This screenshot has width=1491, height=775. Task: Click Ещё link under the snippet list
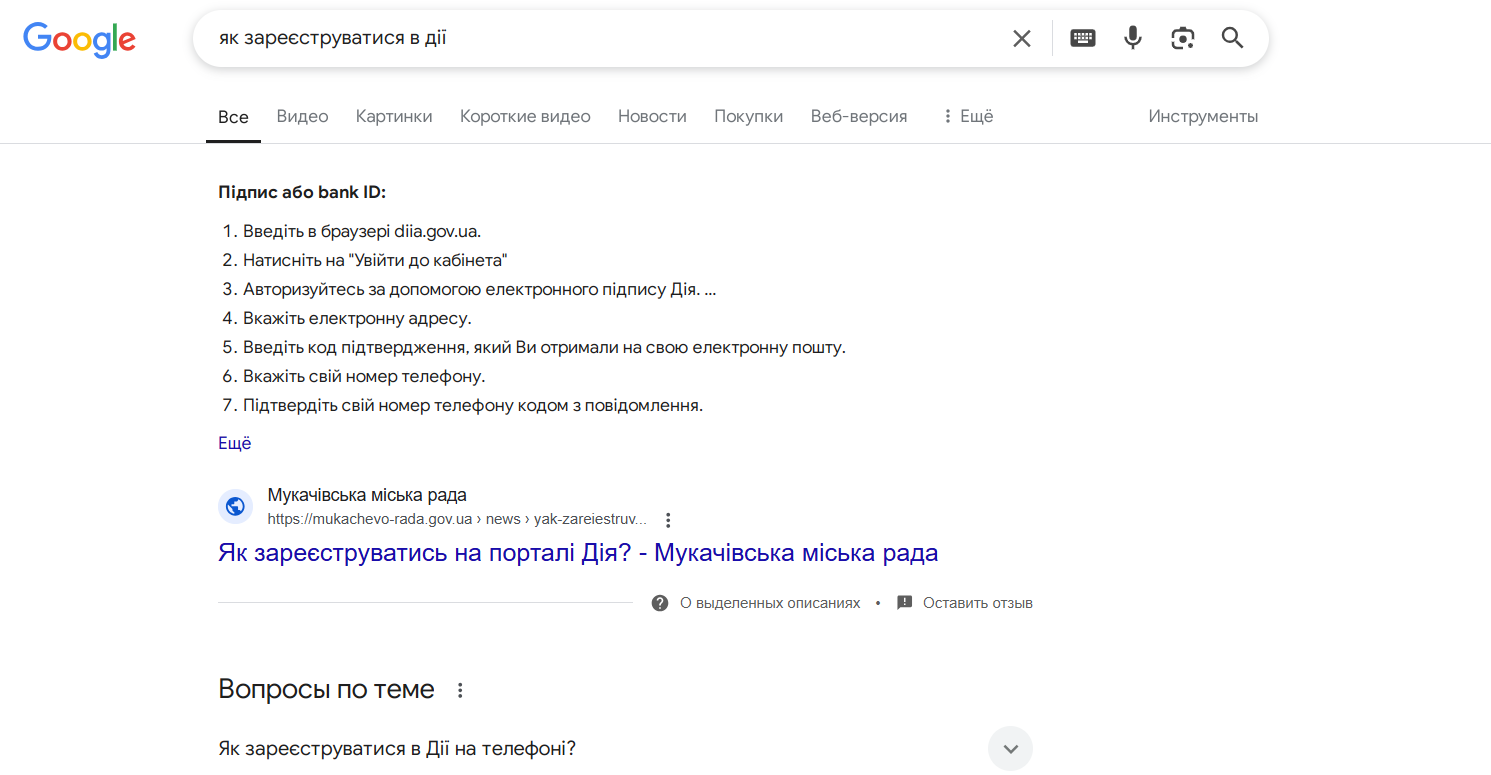[235, 443]
